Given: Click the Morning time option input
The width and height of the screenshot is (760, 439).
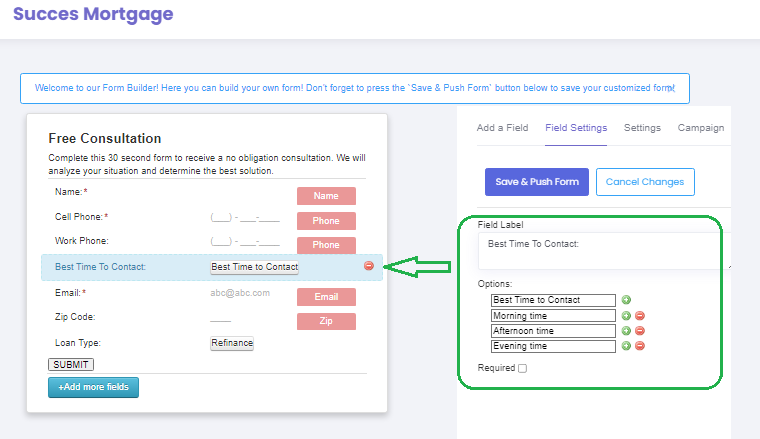Looking at the screenshot, I should pyautogui.click(x=553, y=315).
